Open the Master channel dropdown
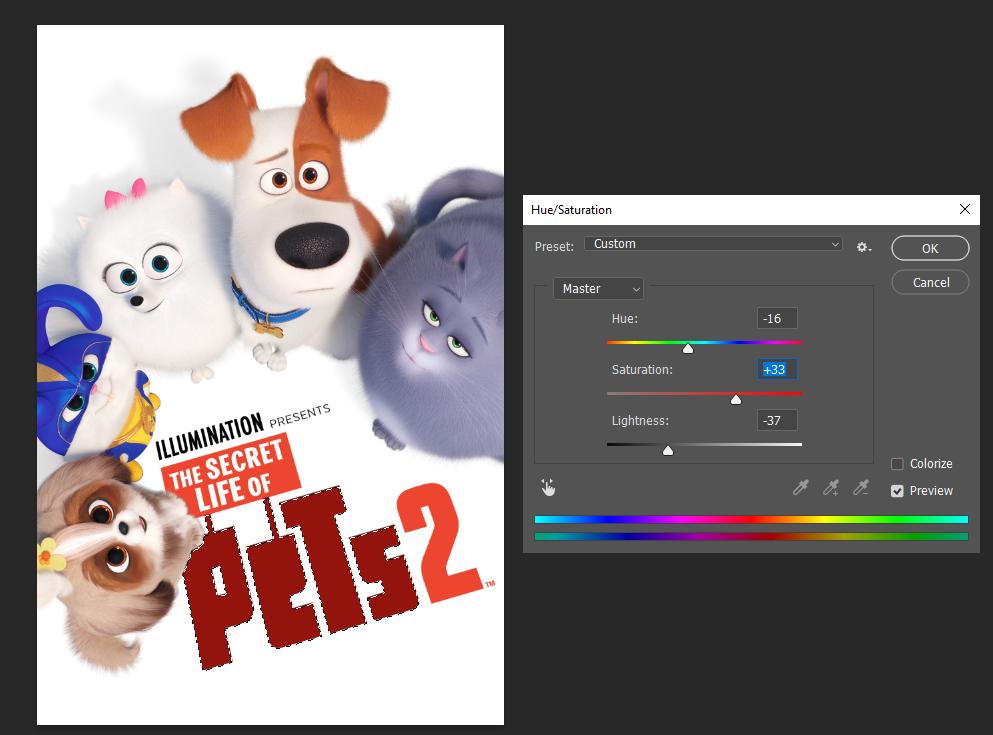The image size is (993, 735). (597, 288)
